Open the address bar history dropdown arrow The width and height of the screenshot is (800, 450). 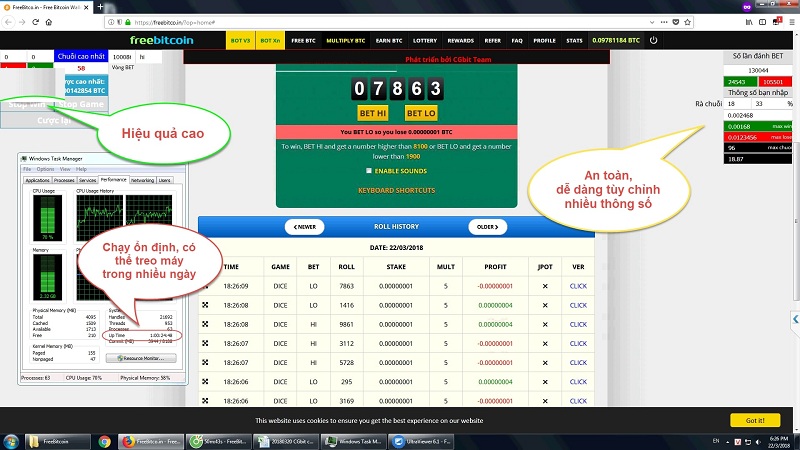(652, 22)
